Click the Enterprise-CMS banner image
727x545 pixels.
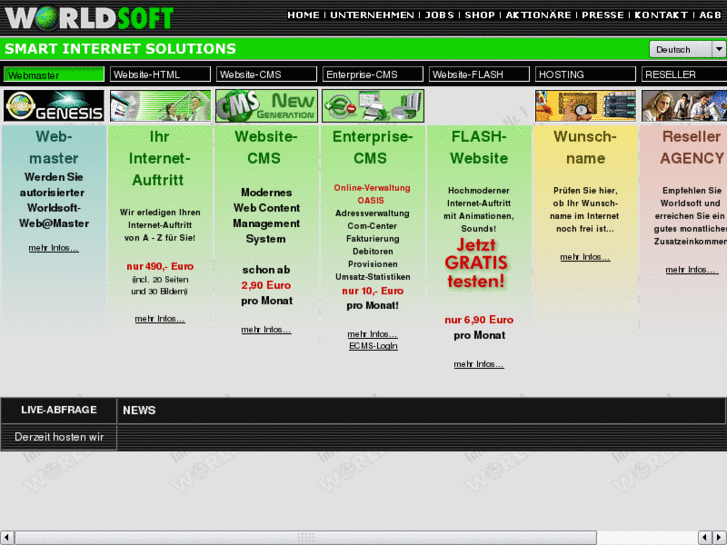(373, 106)
